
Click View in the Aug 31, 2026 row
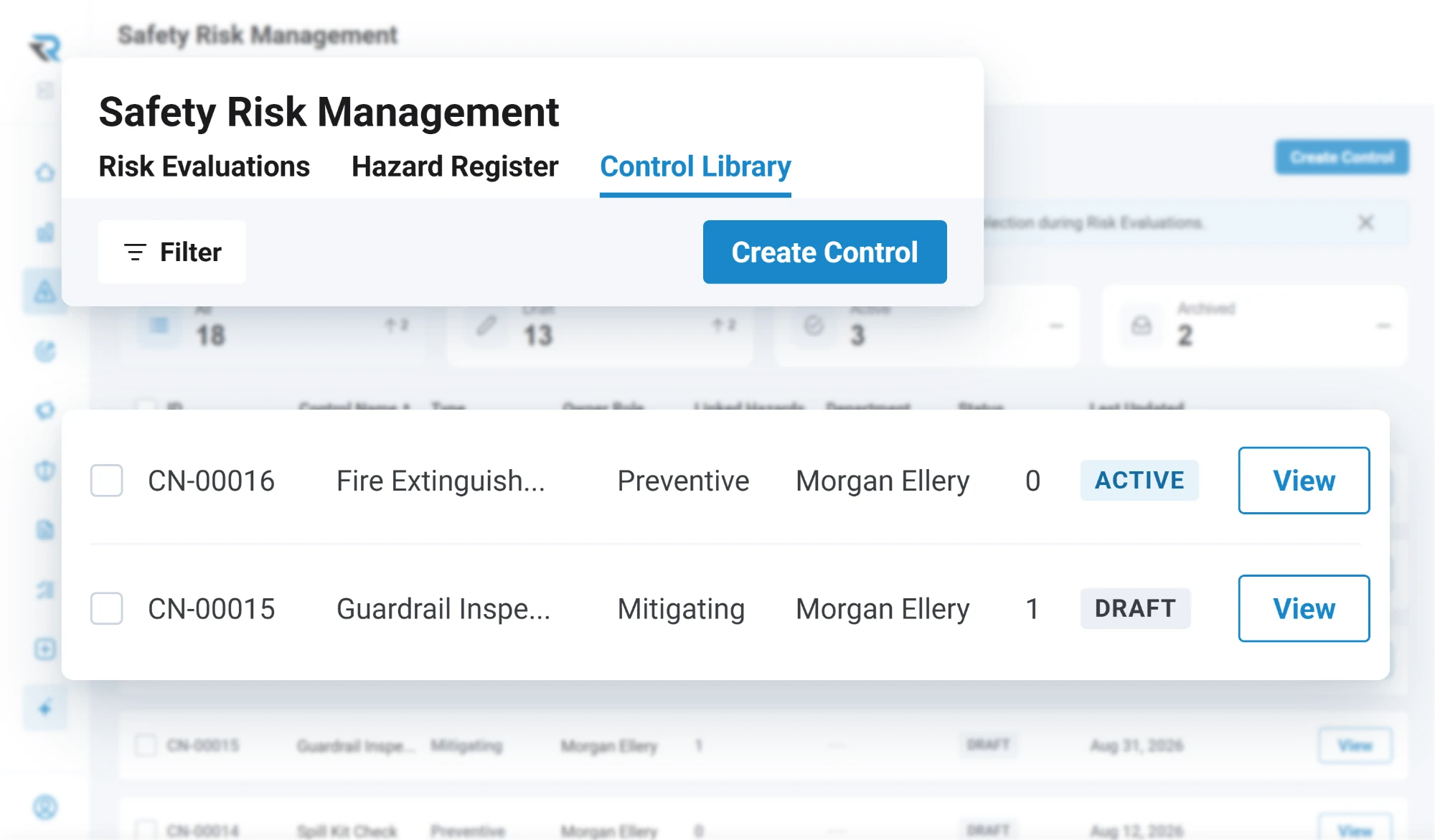1355,745
